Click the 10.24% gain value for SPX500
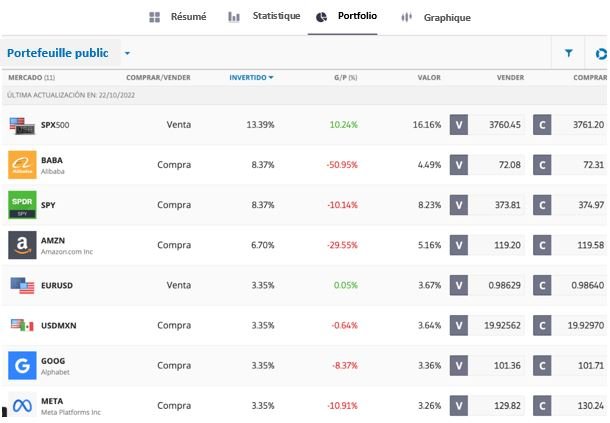The height and width of the screenshot is (423, 610). [344, 125]
